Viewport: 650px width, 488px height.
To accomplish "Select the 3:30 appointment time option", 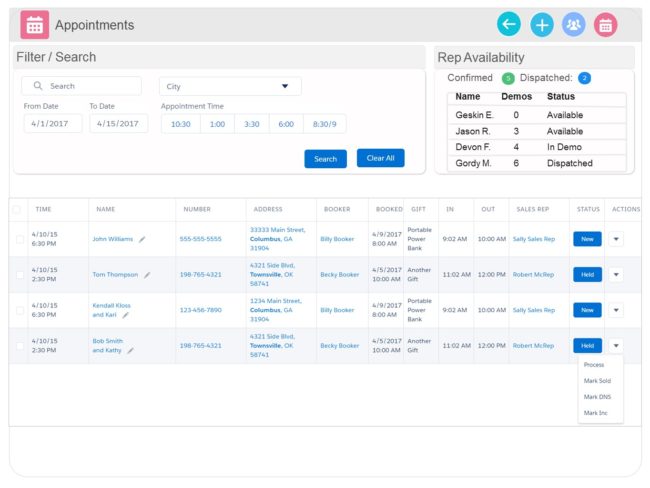I will (x=252, y=124).
